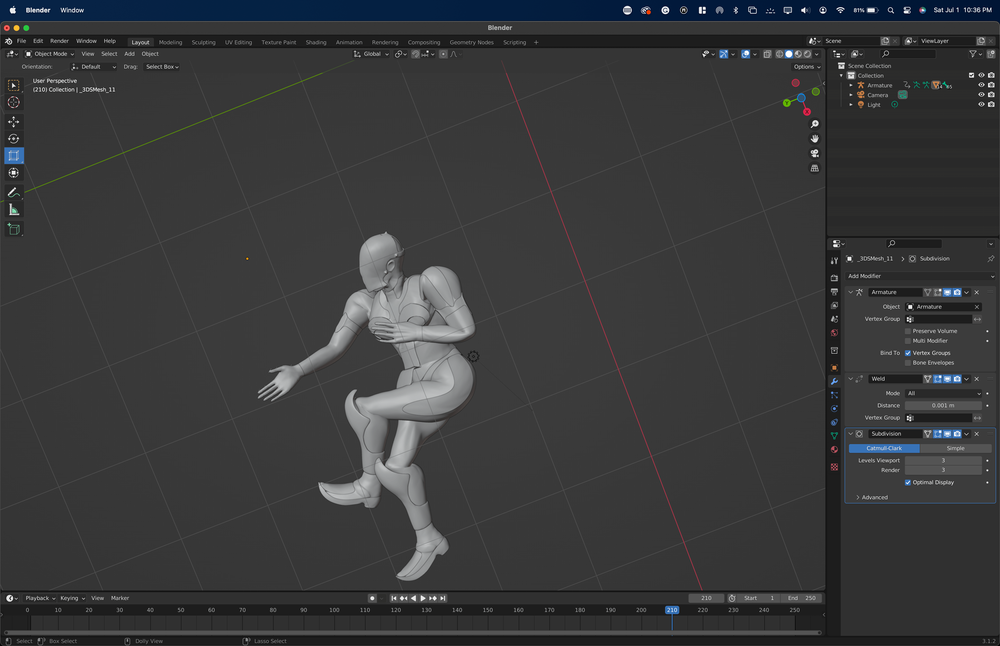Expand the Armature tree item in outliner
Viewport: 1000px width, 646px height.
(851, 85)
